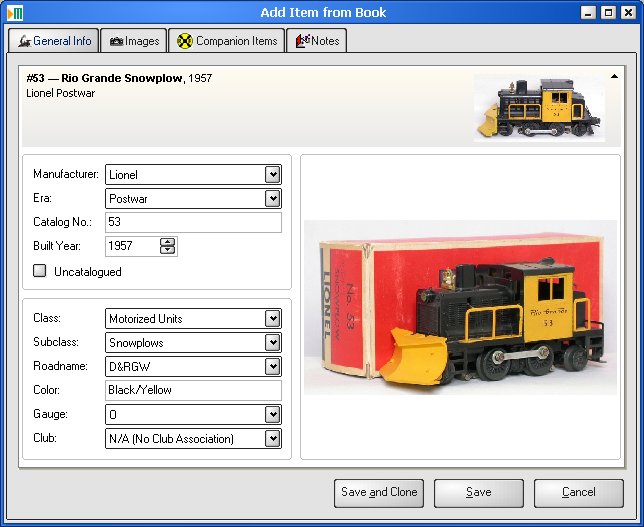644x527 pixels.
Task: Decrease Built Year with down arrow
Action: coord(167,250)
